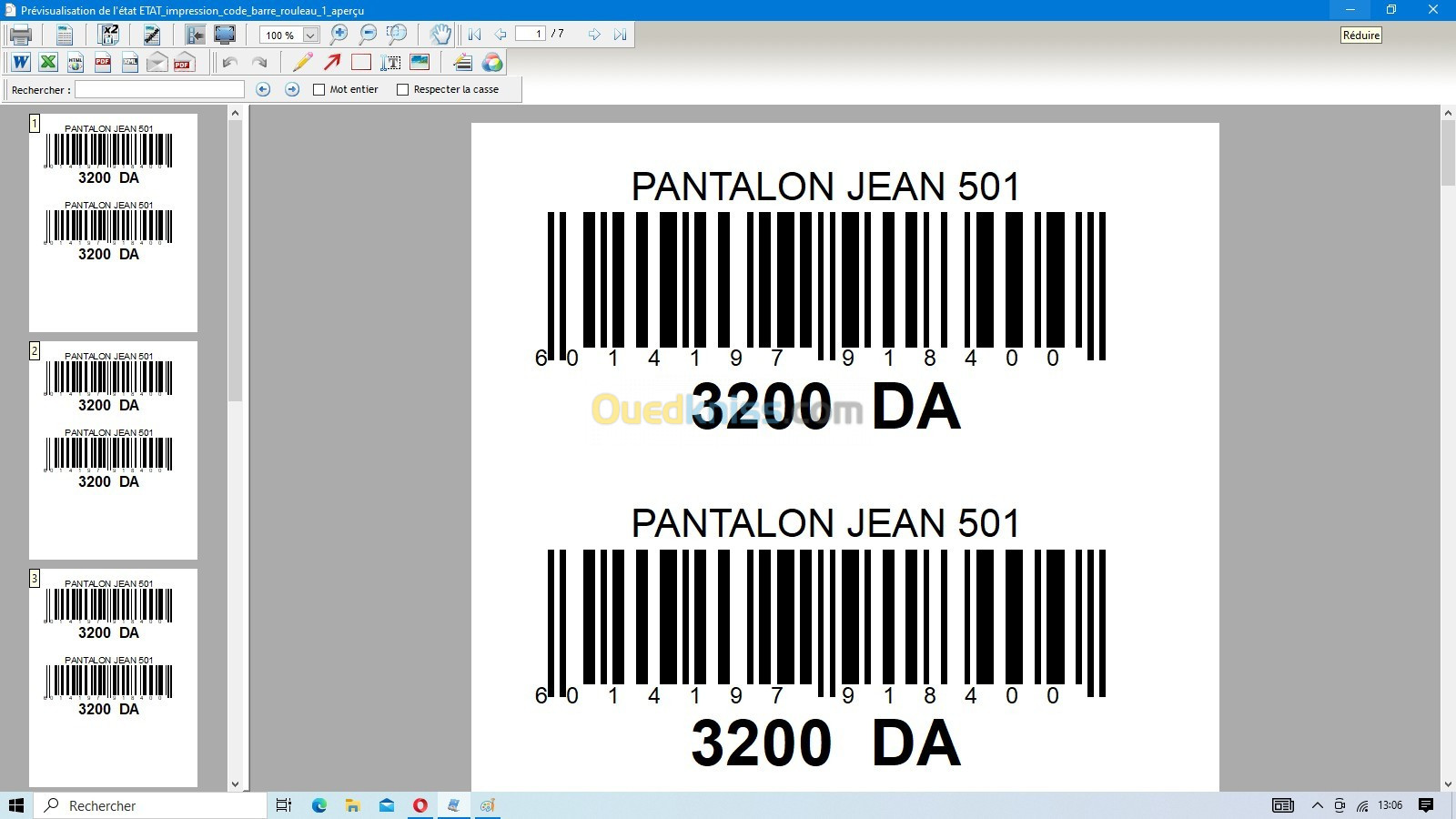Select the text annotation tool

point(390,62)
